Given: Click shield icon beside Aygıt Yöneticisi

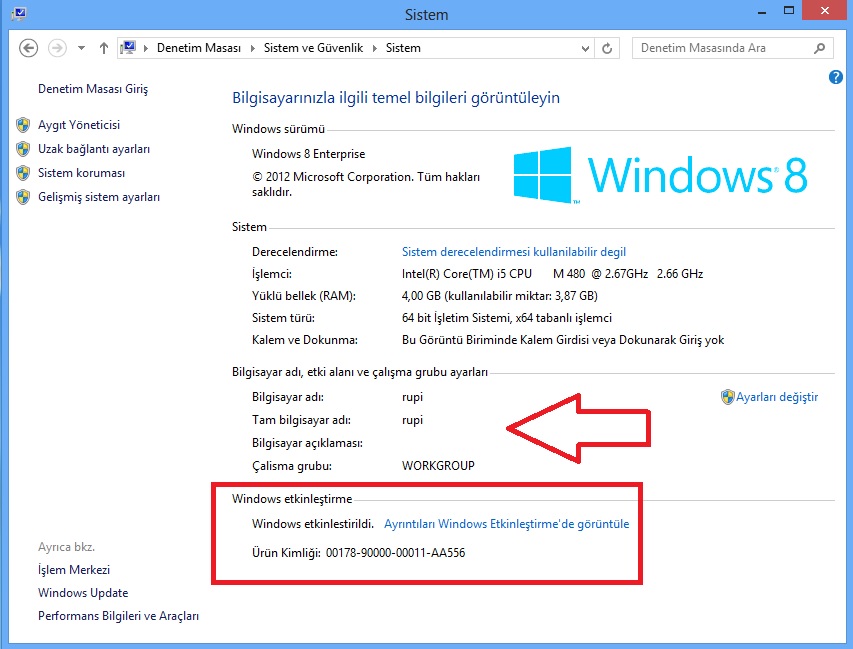Looking at the screenshot, I should click(23, 125).
